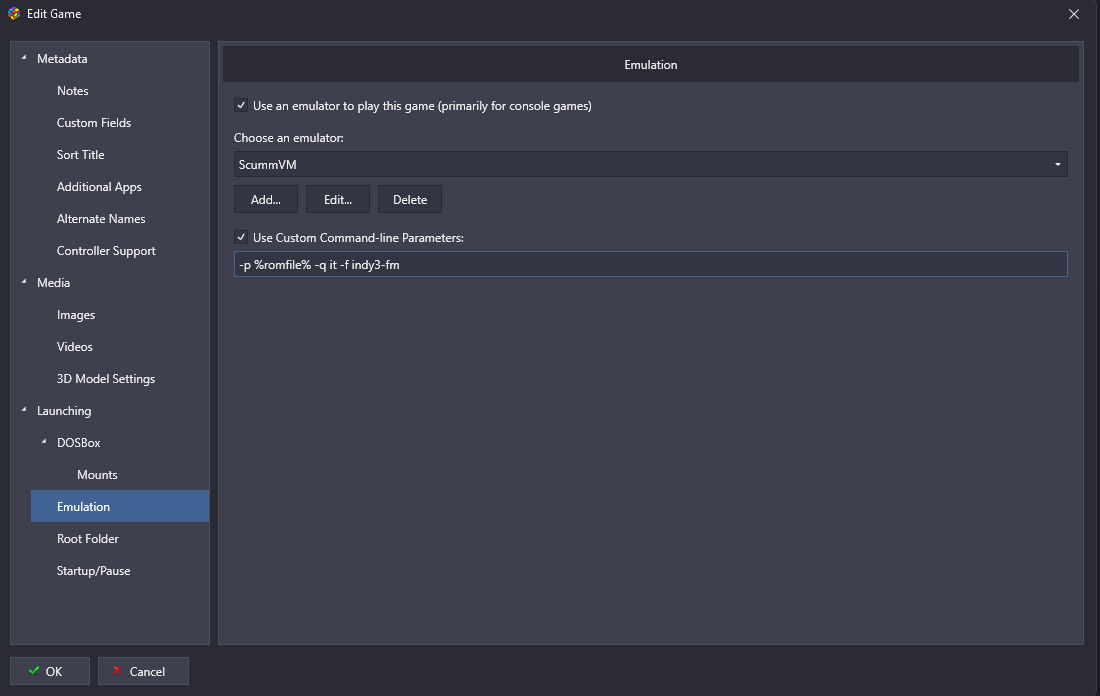
Task: Delete the selected emulator
Action: [410, 199]
